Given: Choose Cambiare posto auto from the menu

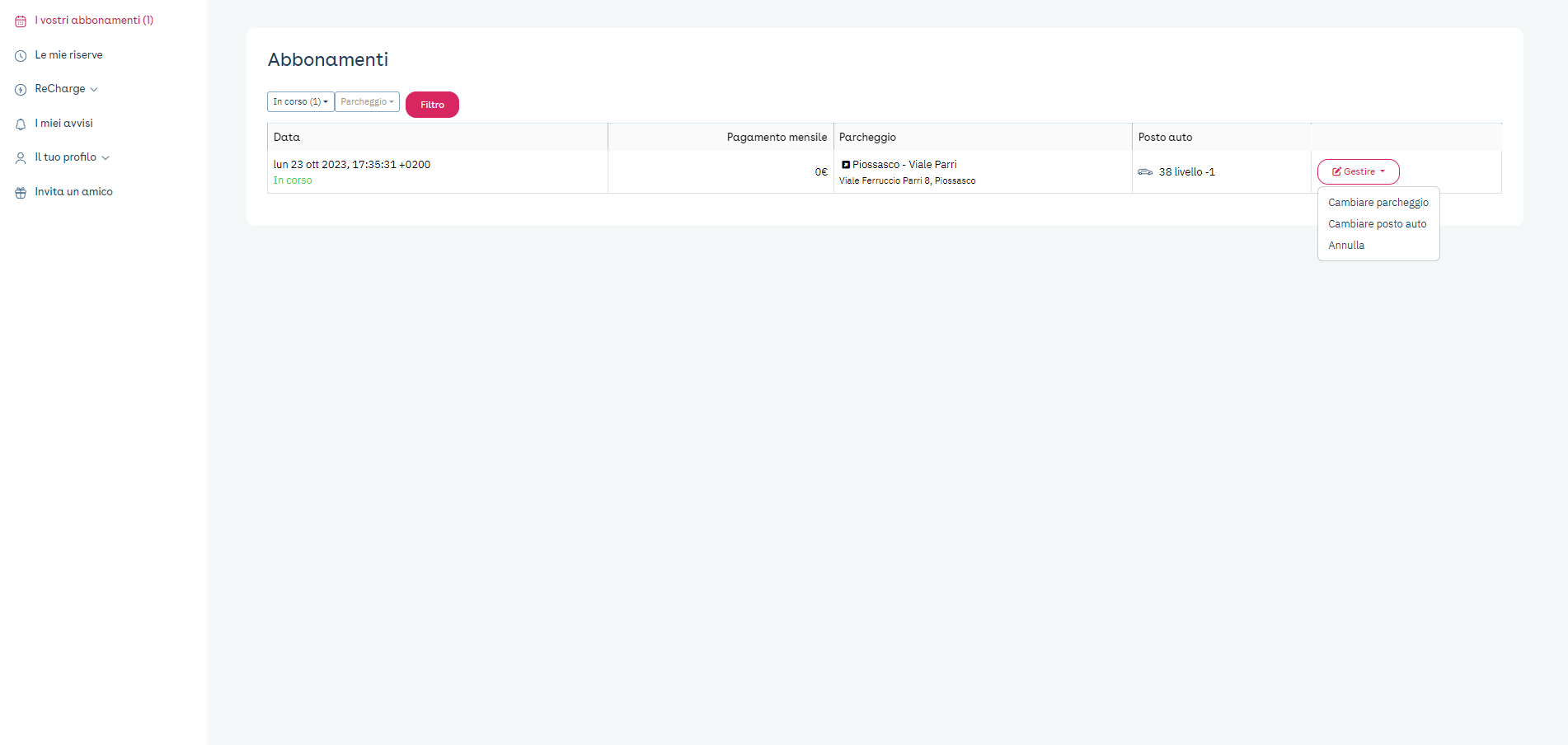Looking at the screenshot, I should pyautogui.click(x=1377, y=224).
